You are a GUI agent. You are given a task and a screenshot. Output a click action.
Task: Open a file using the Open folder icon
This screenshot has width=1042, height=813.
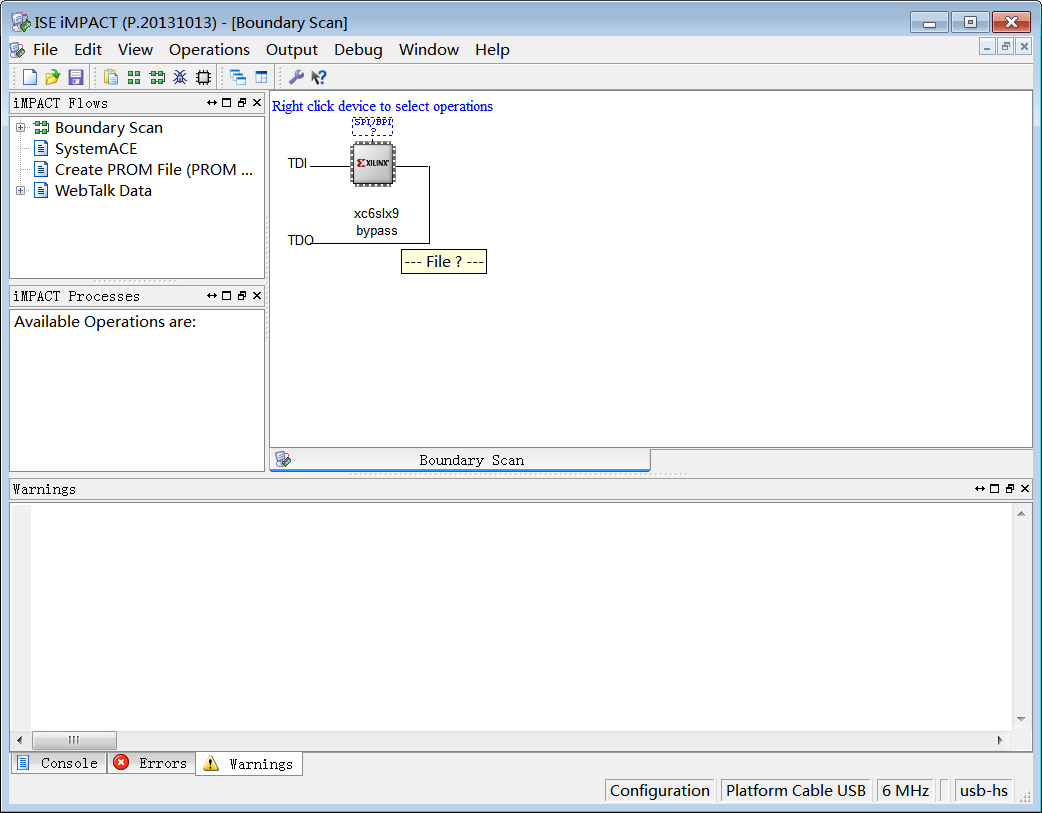(52, 76)
